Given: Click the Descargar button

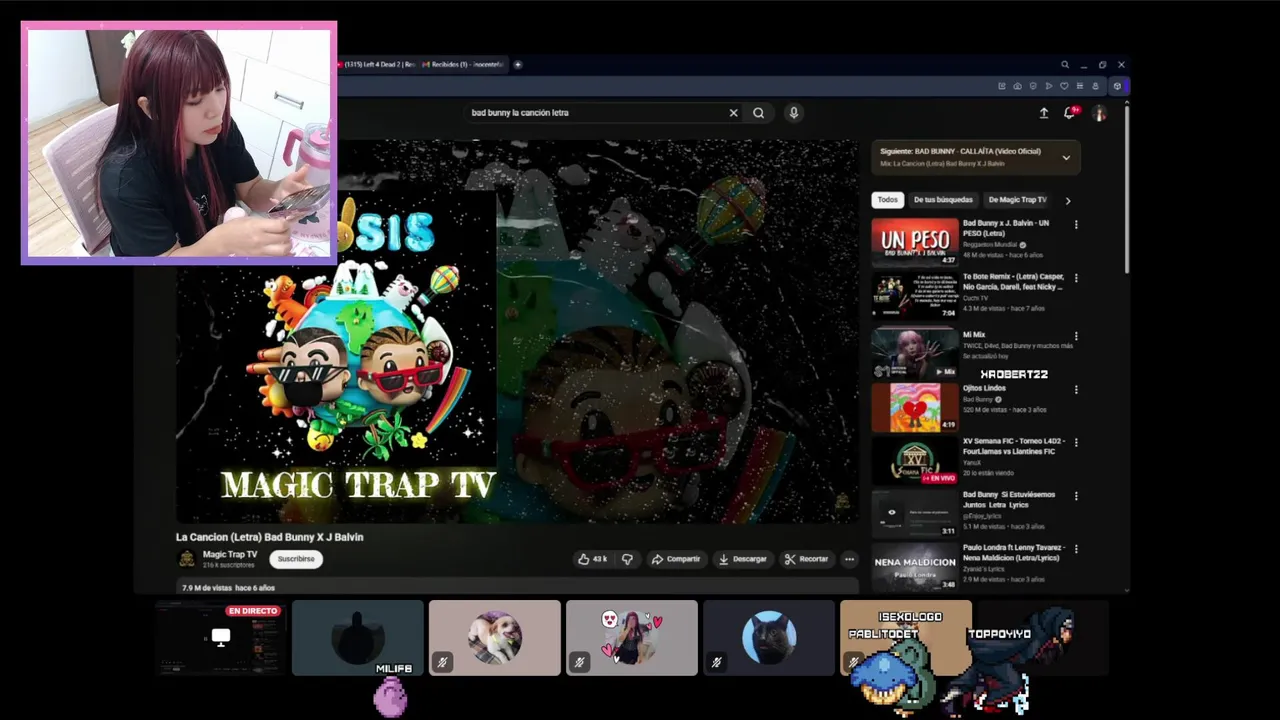Looking at the screenshot, I should coord(743,559).
